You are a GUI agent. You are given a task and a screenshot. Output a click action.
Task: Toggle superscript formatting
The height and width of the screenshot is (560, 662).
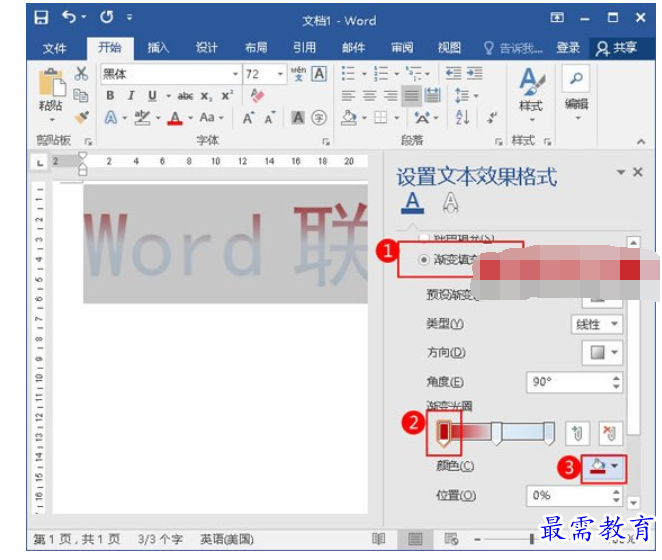pos(227,96)
